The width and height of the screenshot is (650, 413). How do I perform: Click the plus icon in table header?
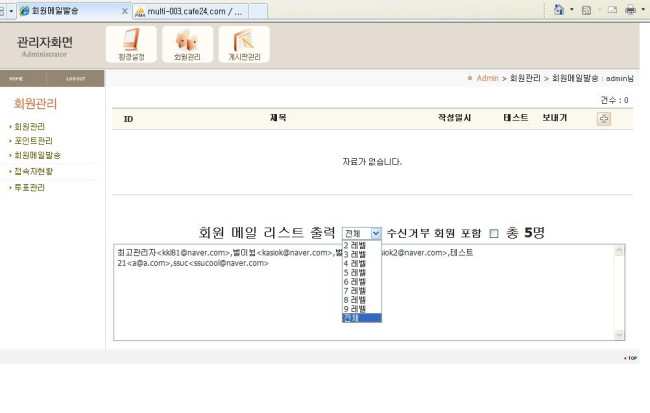click(x=603, y=119)
